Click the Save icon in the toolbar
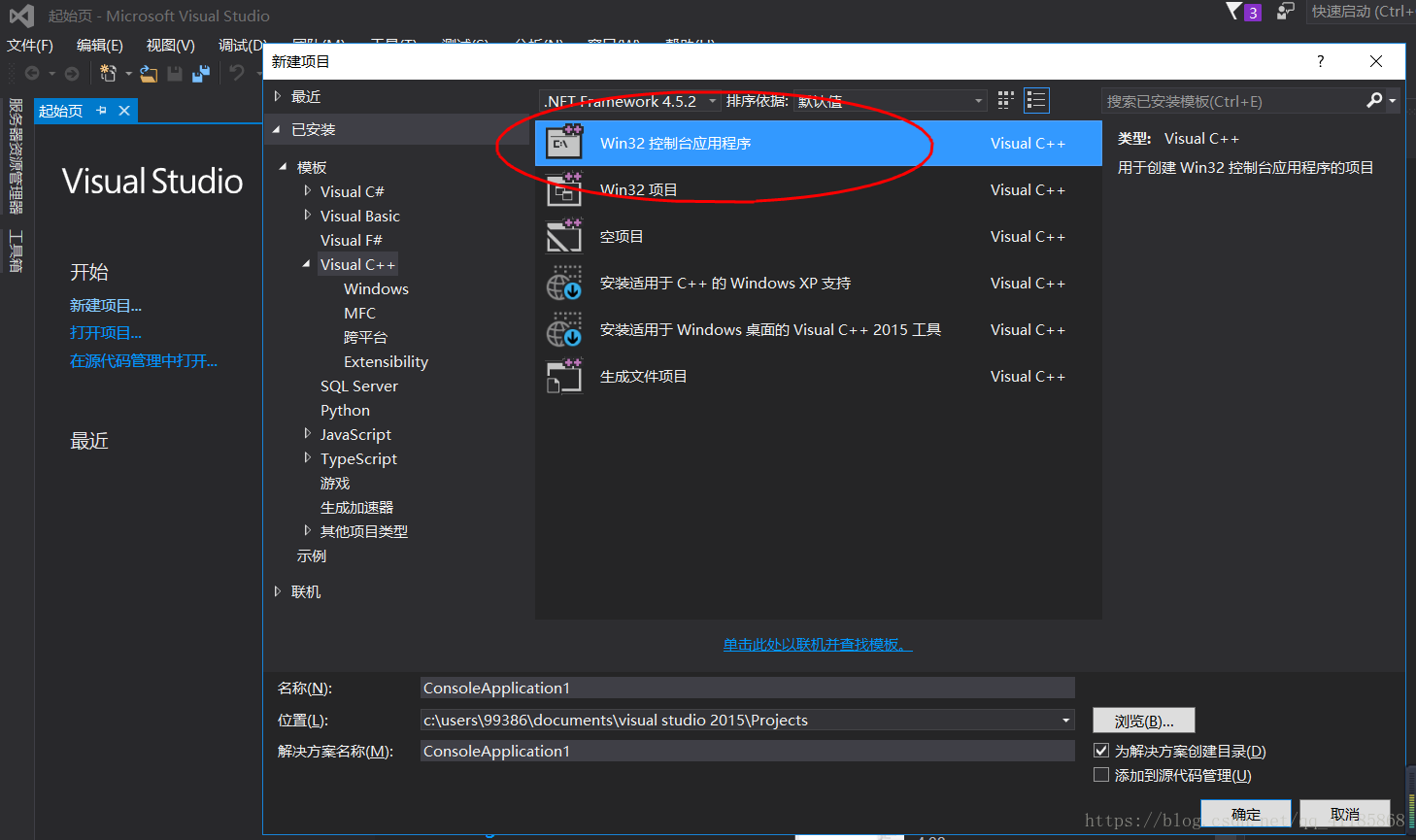The image size is (1416, 840). click(175, 73)
